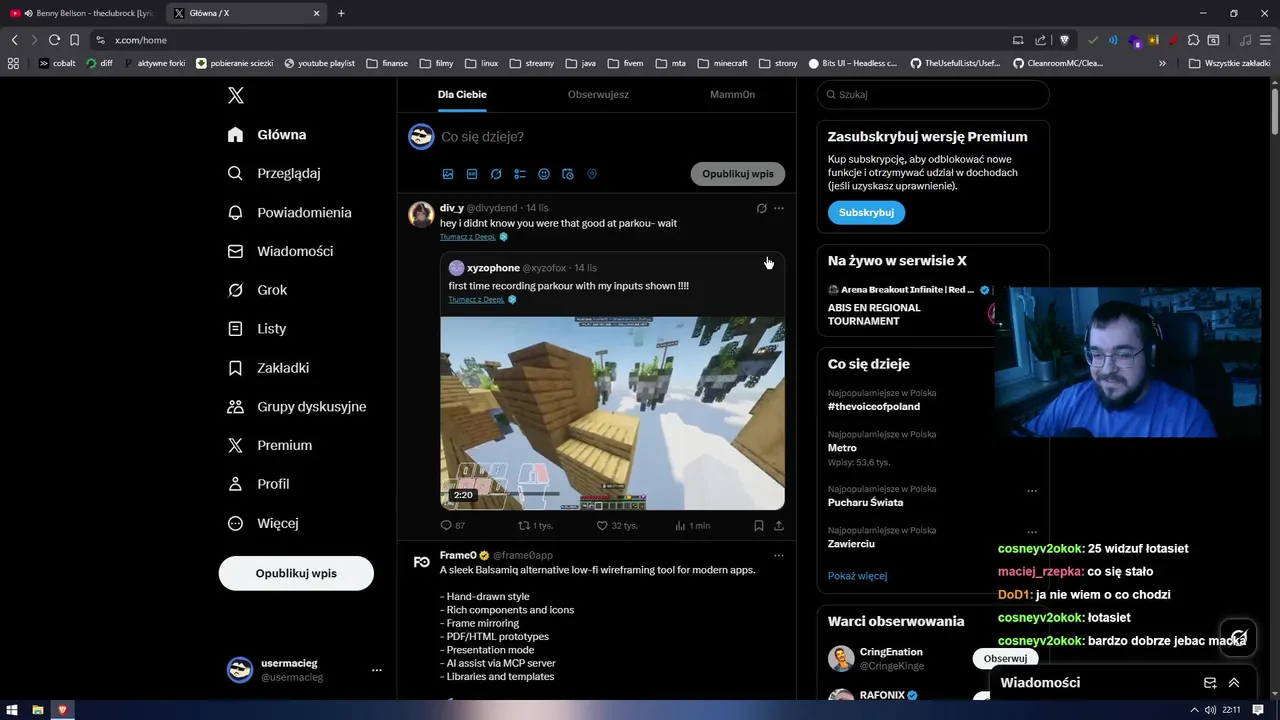Open the apps grid icon in bookmarks bar
Image resolution: width=1280 pixels, height=720 pixels.
(x=13, y=63)
